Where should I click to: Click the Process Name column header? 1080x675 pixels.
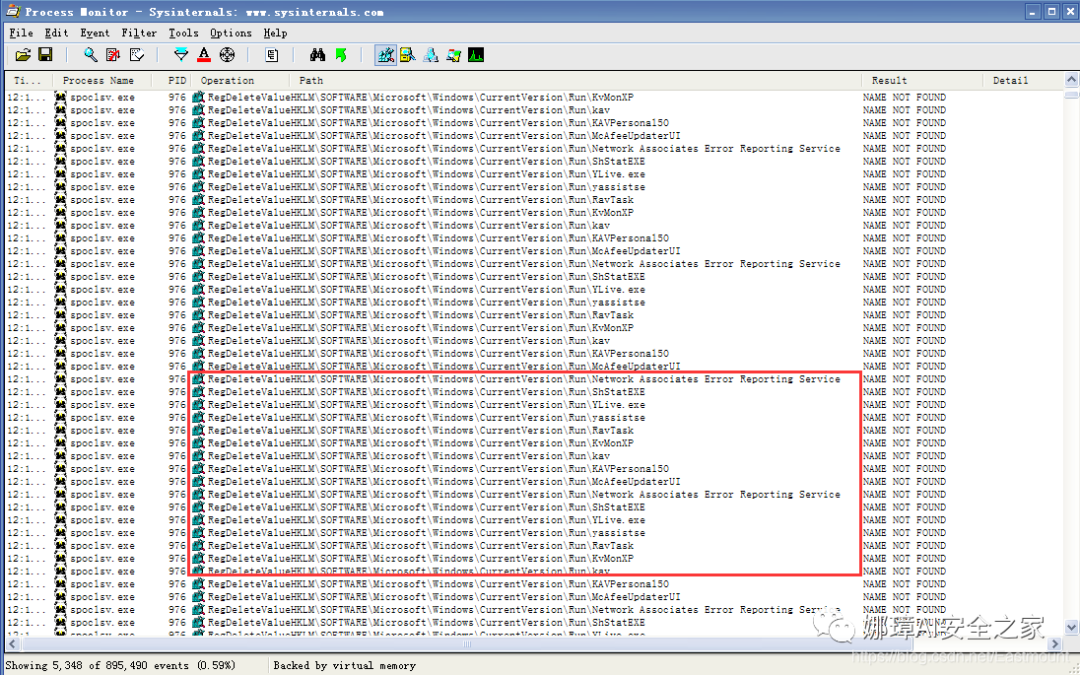[x=103, y=81]
